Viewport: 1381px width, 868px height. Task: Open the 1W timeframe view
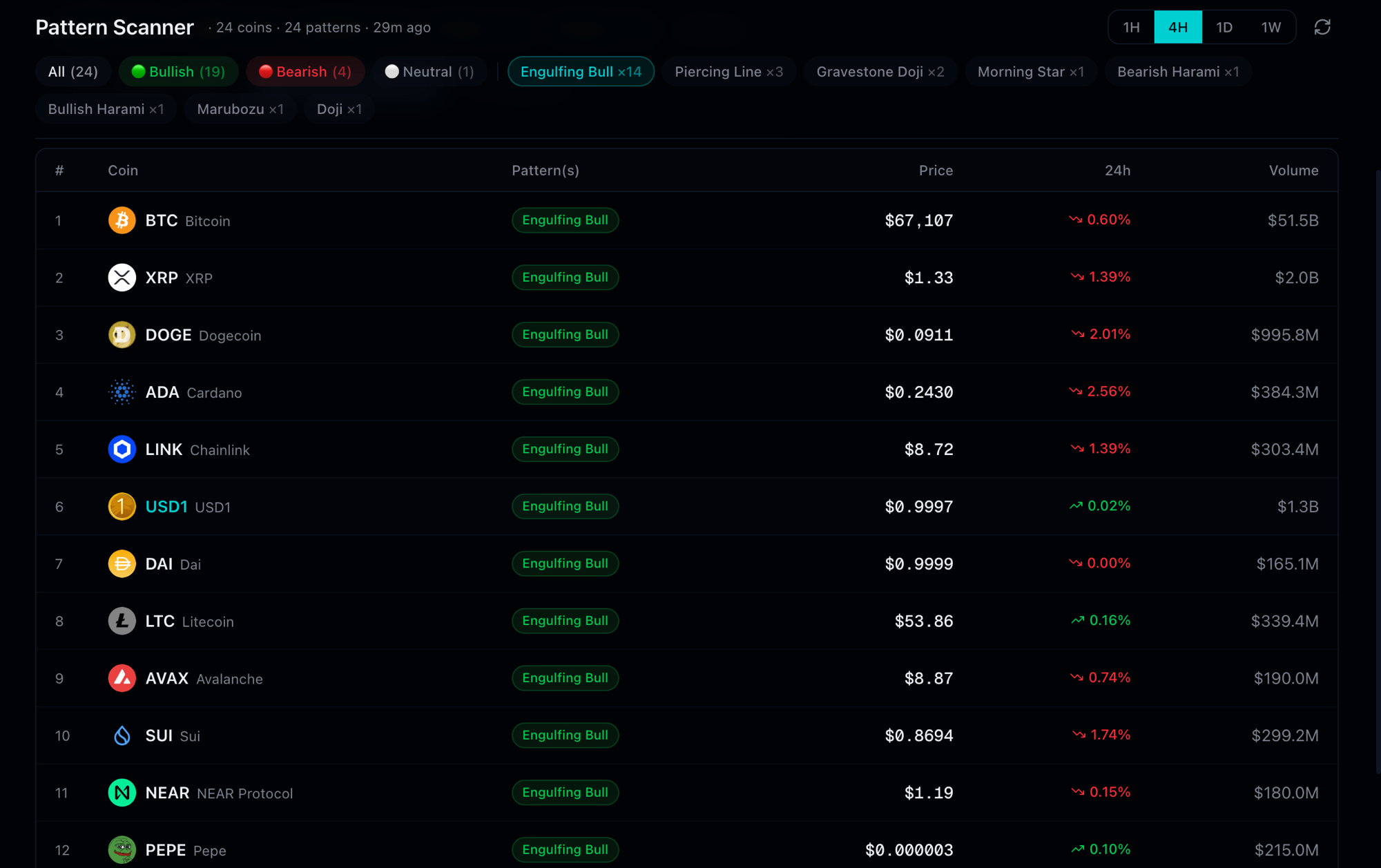coord(1271,27)
